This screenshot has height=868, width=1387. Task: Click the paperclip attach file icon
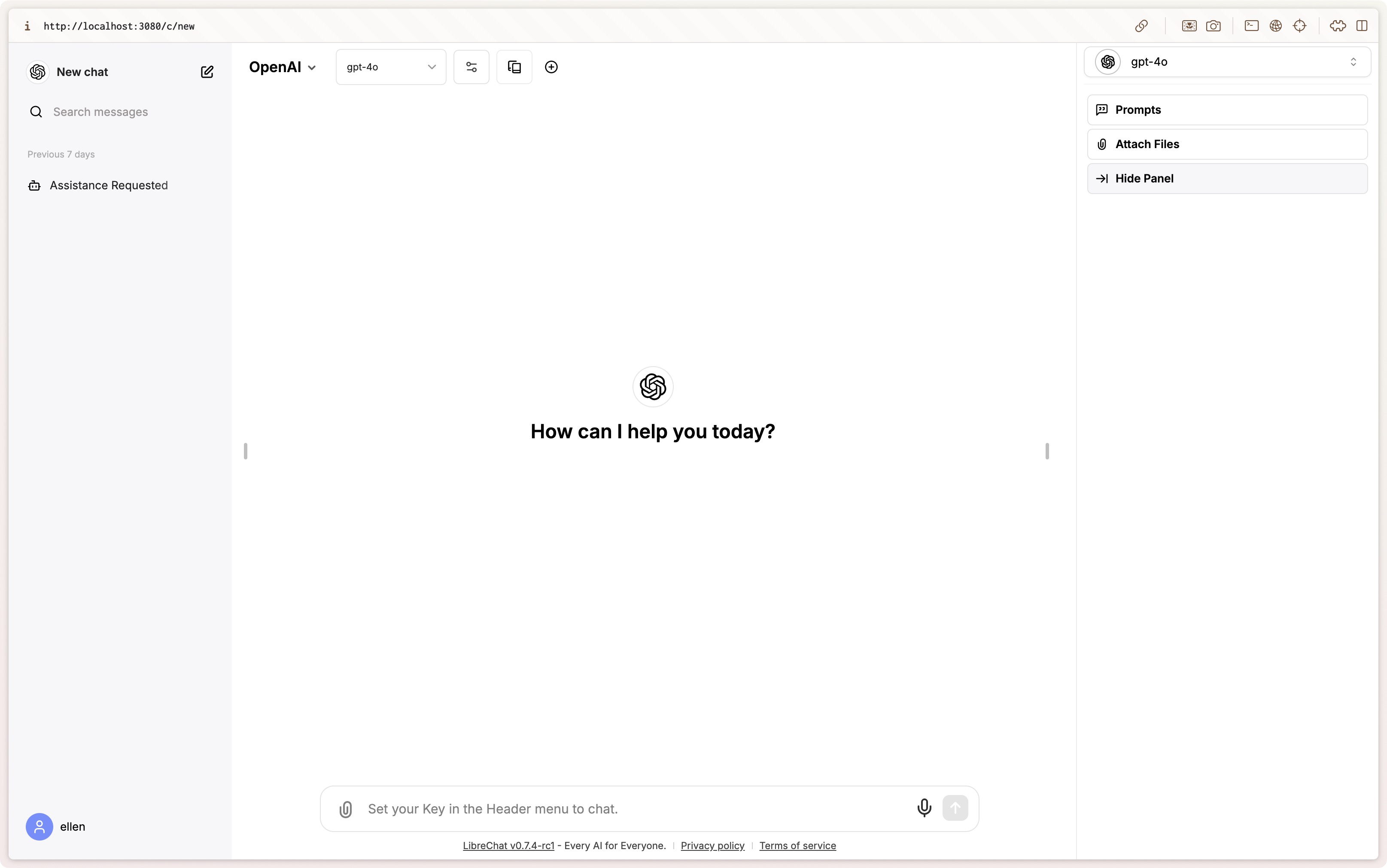click(346, 809)
